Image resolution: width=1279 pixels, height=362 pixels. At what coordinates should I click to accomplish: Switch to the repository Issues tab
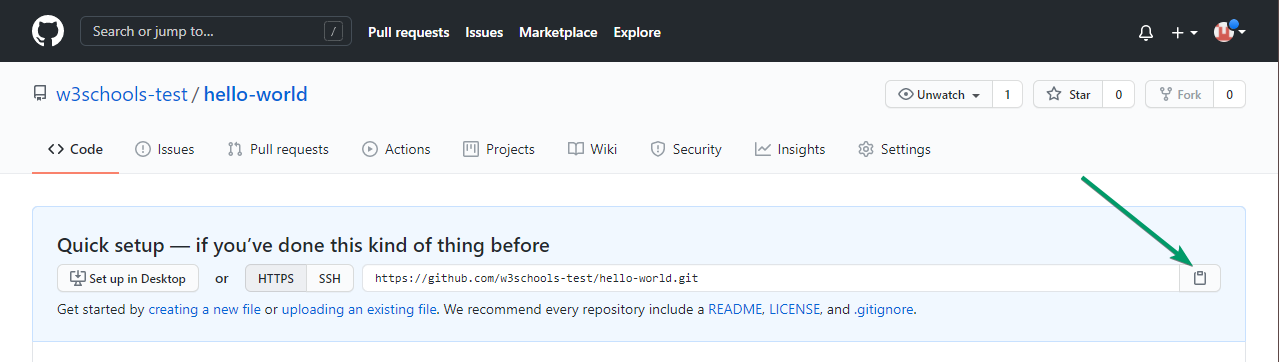[164, 149]
